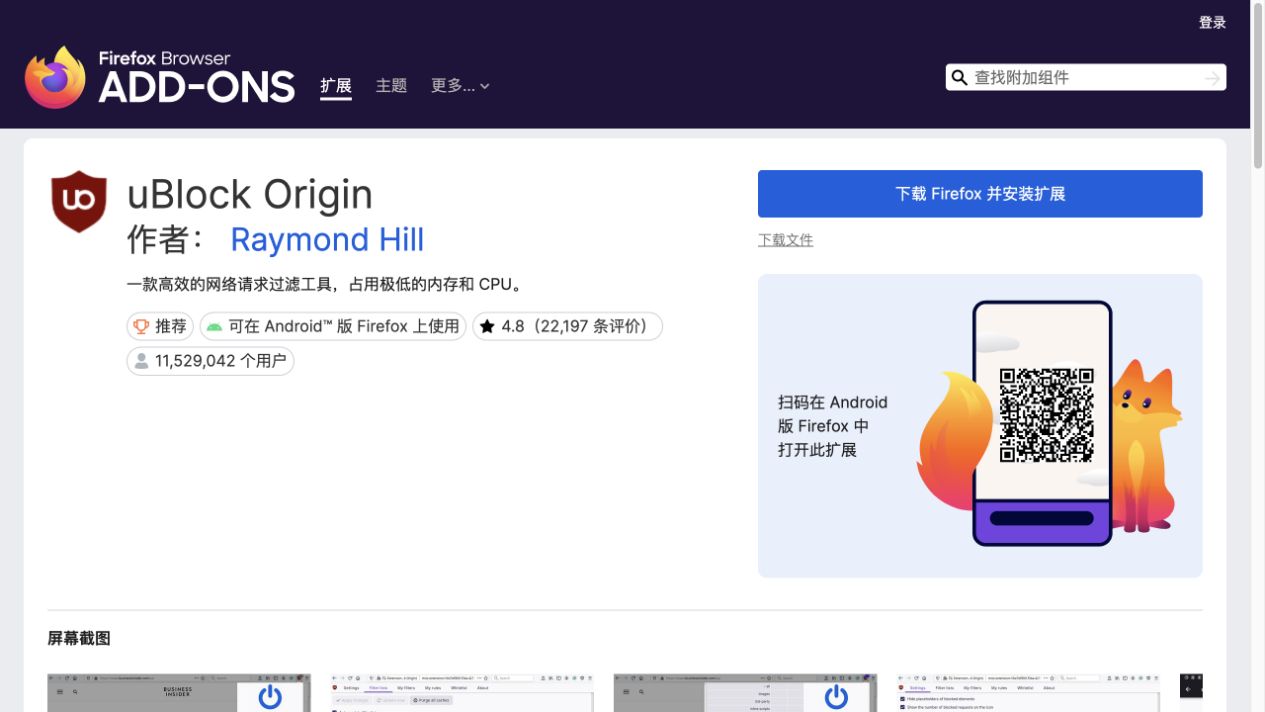Submit search with the arrow icon
The image size is (1265, 712).
1212,78
